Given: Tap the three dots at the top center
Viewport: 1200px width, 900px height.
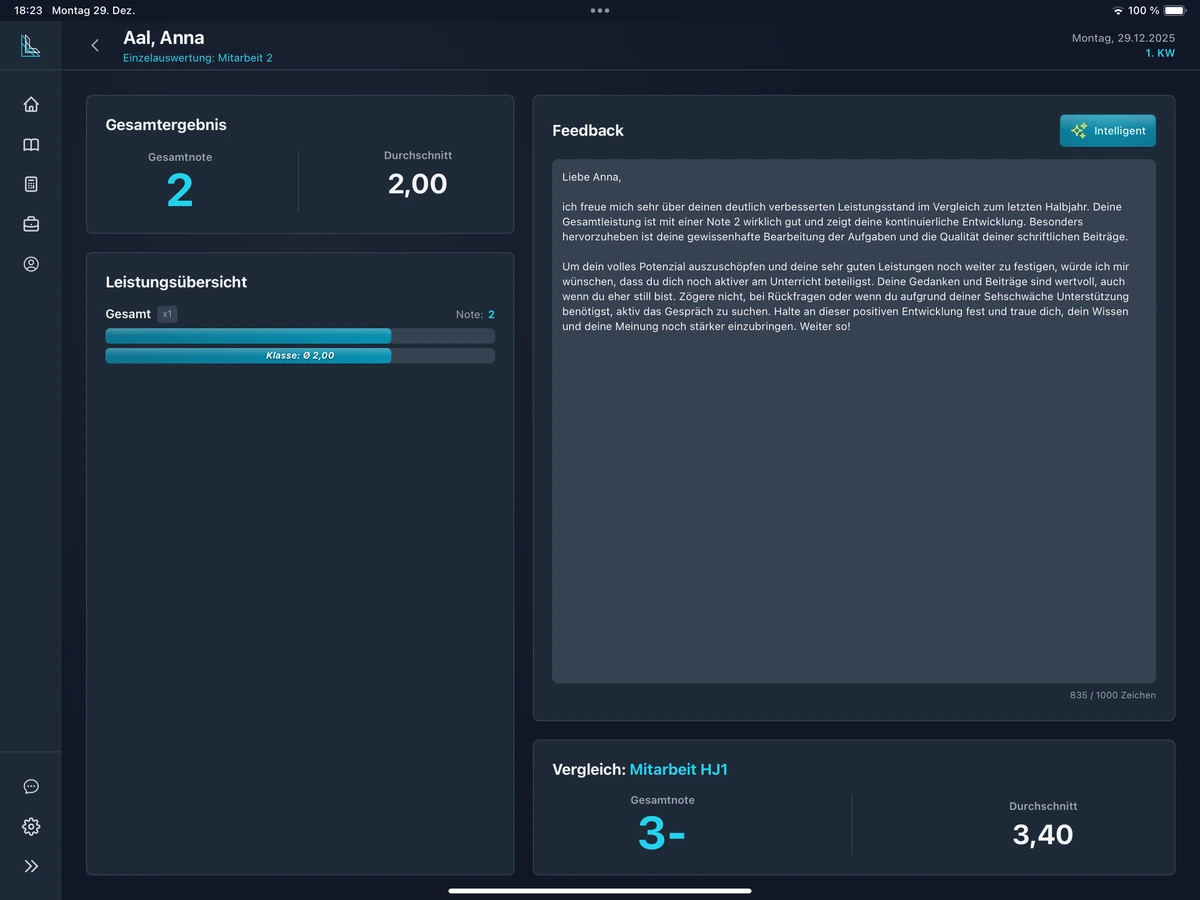Looking at the screenshot, I should click(x=600, y=10).
